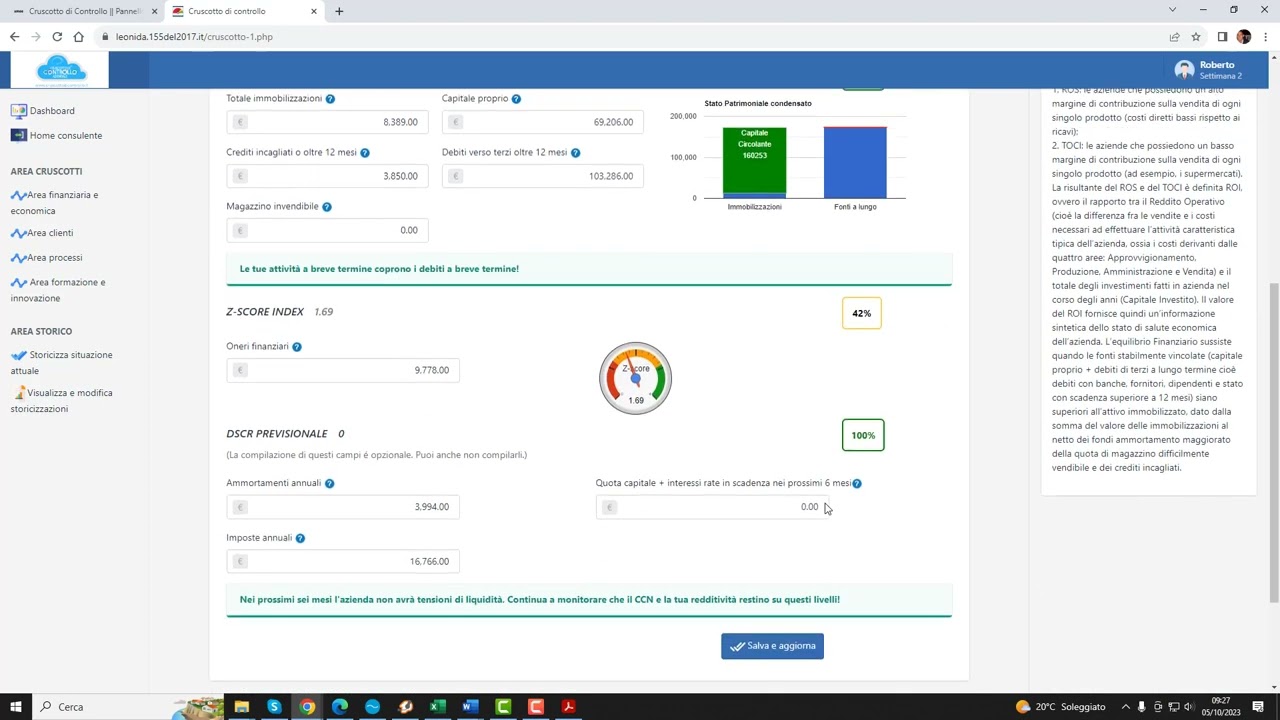1280x720 pixels.
Task: Click the Quota capitale rate input field
Action: pos(712,507)
